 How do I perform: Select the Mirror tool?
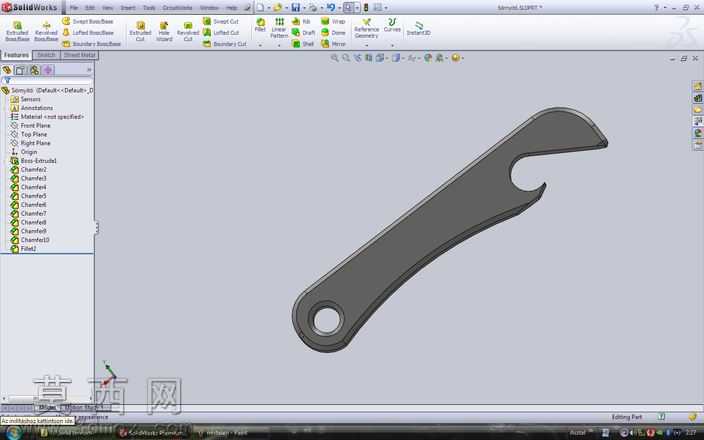pos(333,44)
